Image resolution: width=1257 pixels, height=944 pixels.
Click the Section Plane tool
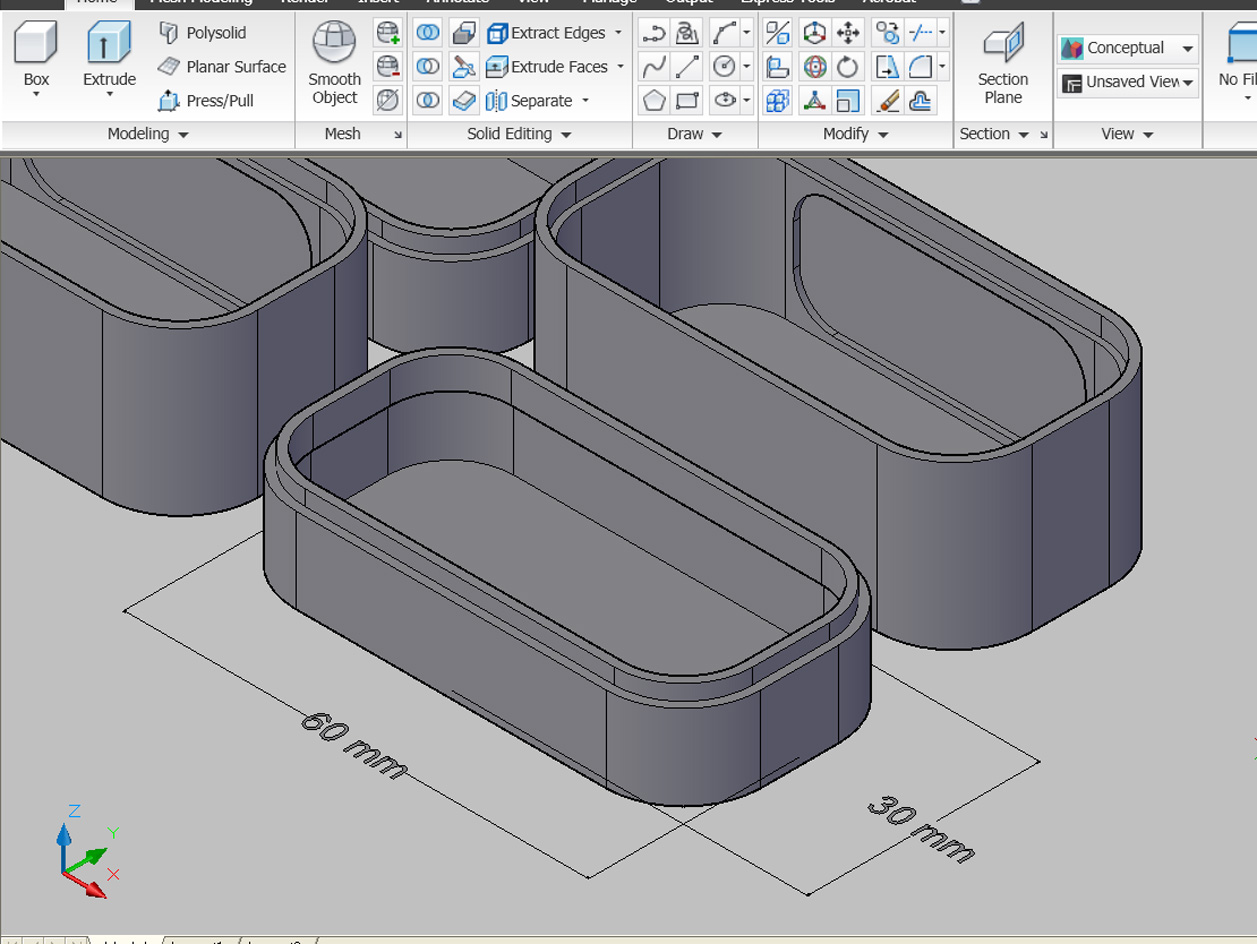pyautogui.click(x=1003, y=62)
